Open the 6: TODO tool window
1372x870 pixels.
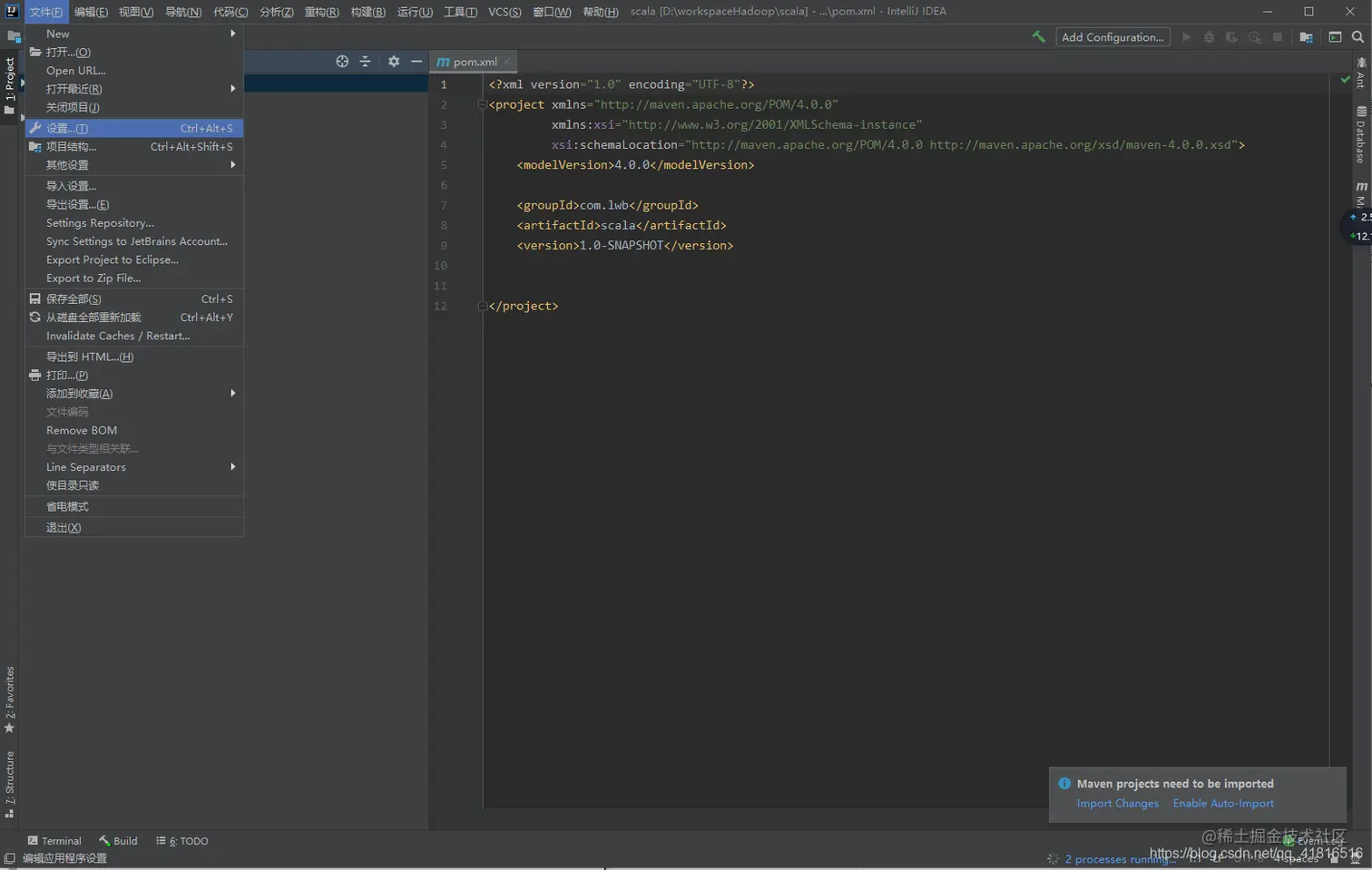click(x=181, y=841)
